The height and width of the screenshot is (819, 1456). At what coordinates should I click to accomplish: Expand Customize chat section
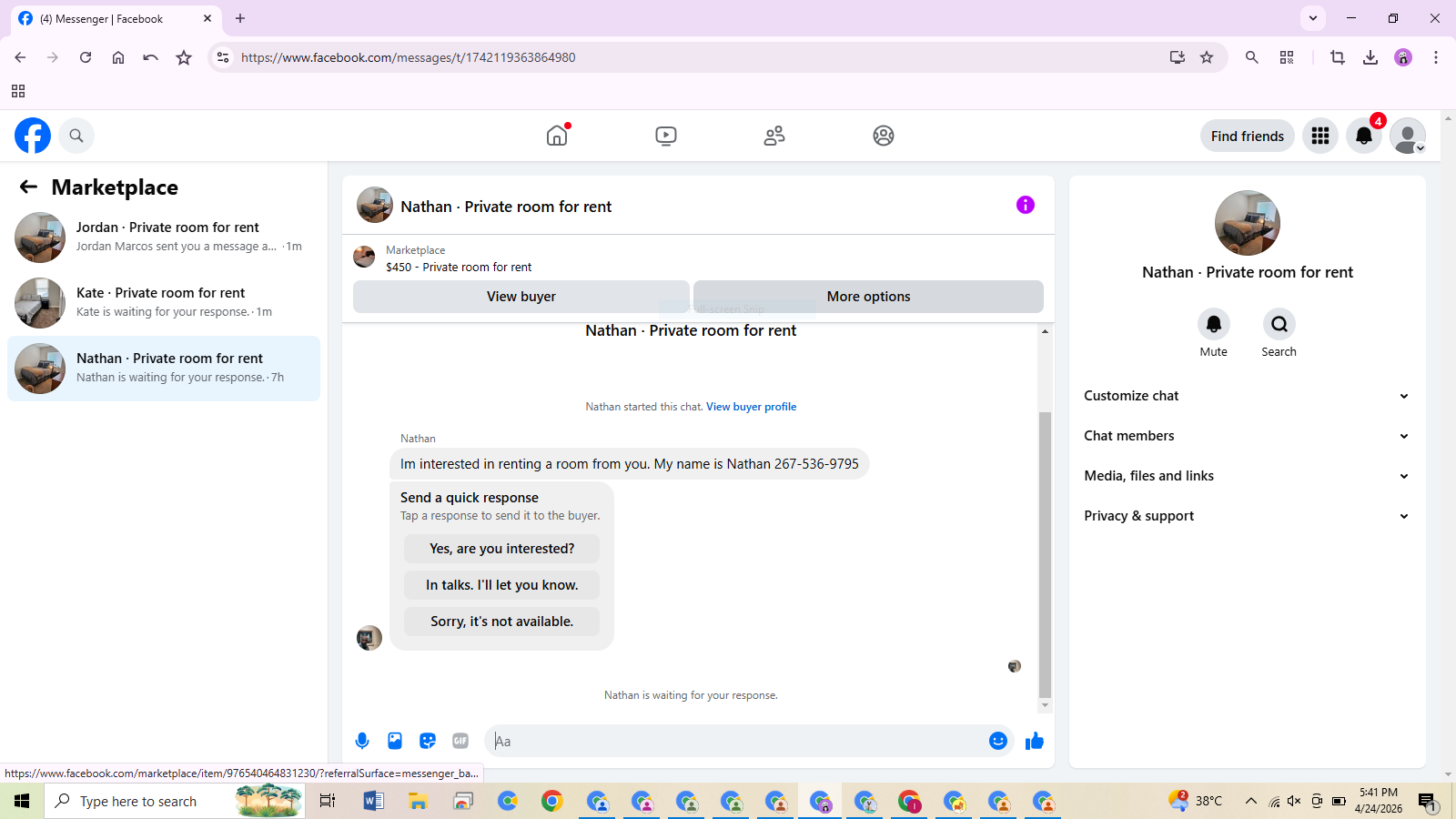click(x=1248, y=396)
